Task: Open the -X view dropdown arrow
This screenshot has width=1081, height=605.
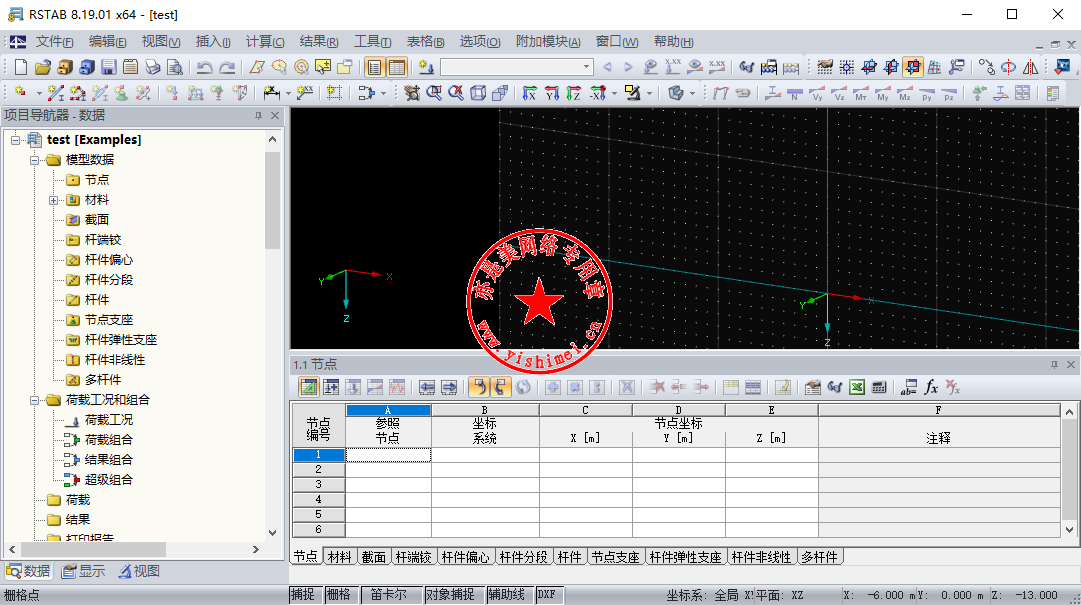Action: pyautogui.click(x=614, y=93)
